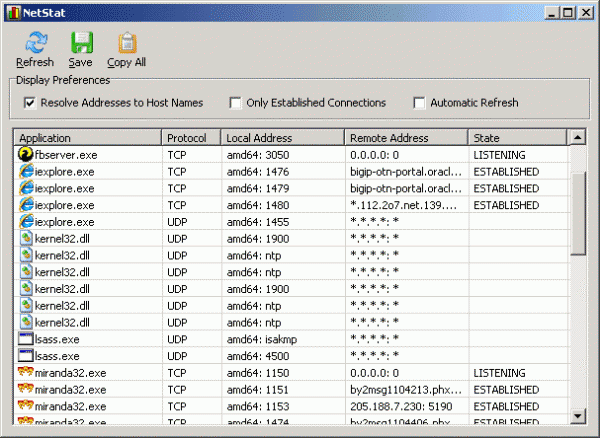Select the fbserver.exe application icon
The width and height of the screenshot is (600, 438).
[x=26, y=154]
